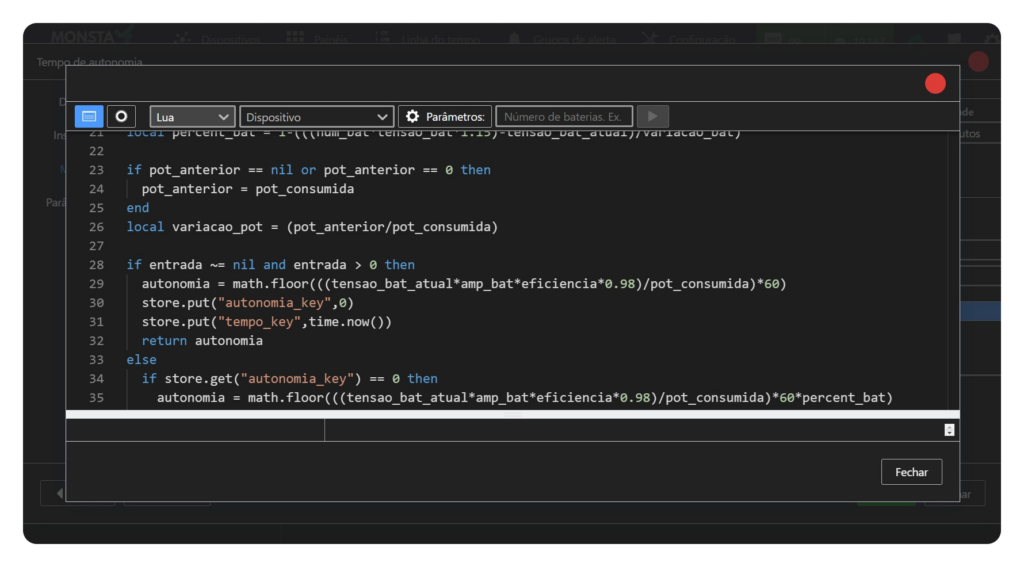Select the blue panel layout icon
This screenshot has width=1024, height=567.
pos(89,116)
